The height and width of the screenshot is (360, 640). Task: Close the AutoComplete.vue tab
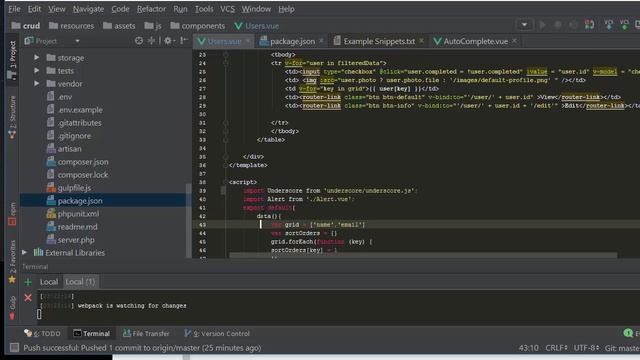point(515,41)
